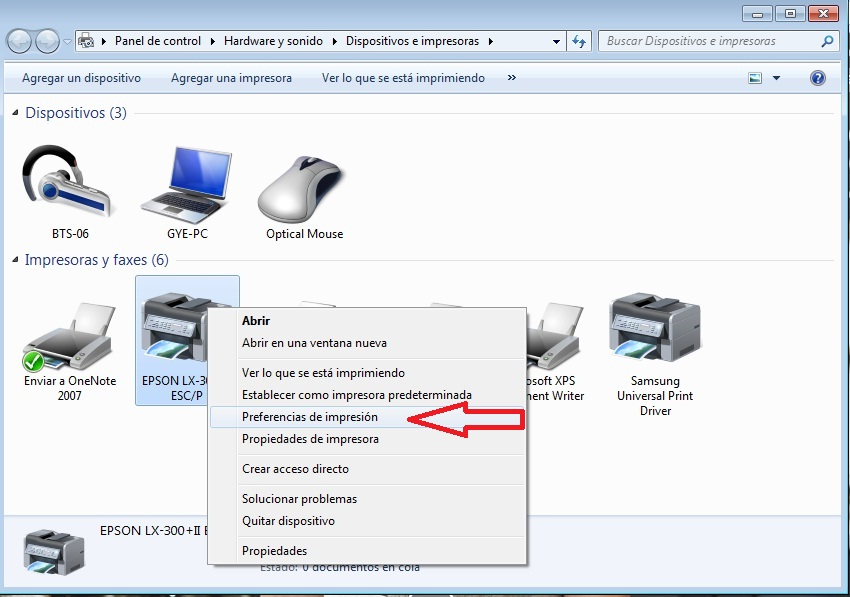Viewport: 850px width, 597px height.
Task: Click the back navigation arrow
Action: click(20, 41)
